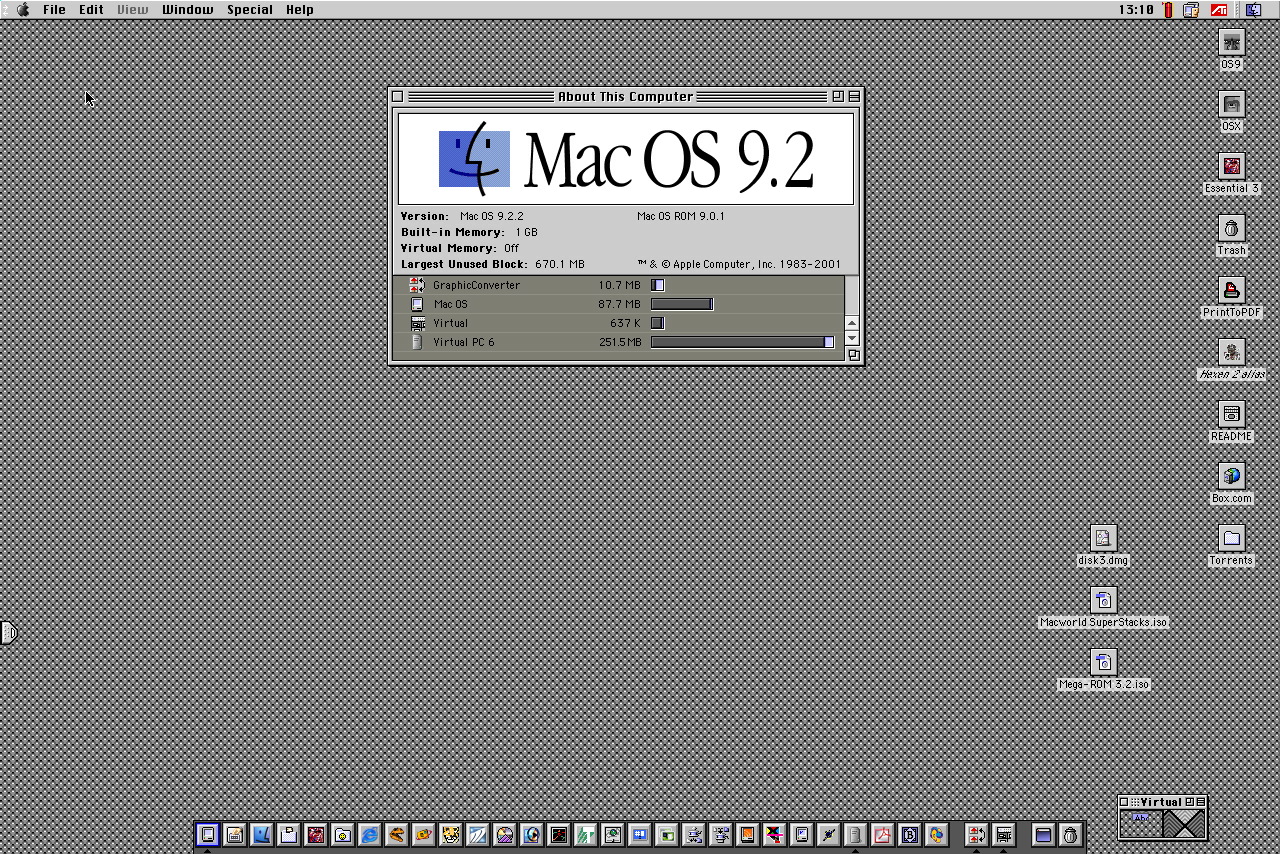Open the Edit menu
This screenshot has width=1280, height=854.
[x=91, y=10]
